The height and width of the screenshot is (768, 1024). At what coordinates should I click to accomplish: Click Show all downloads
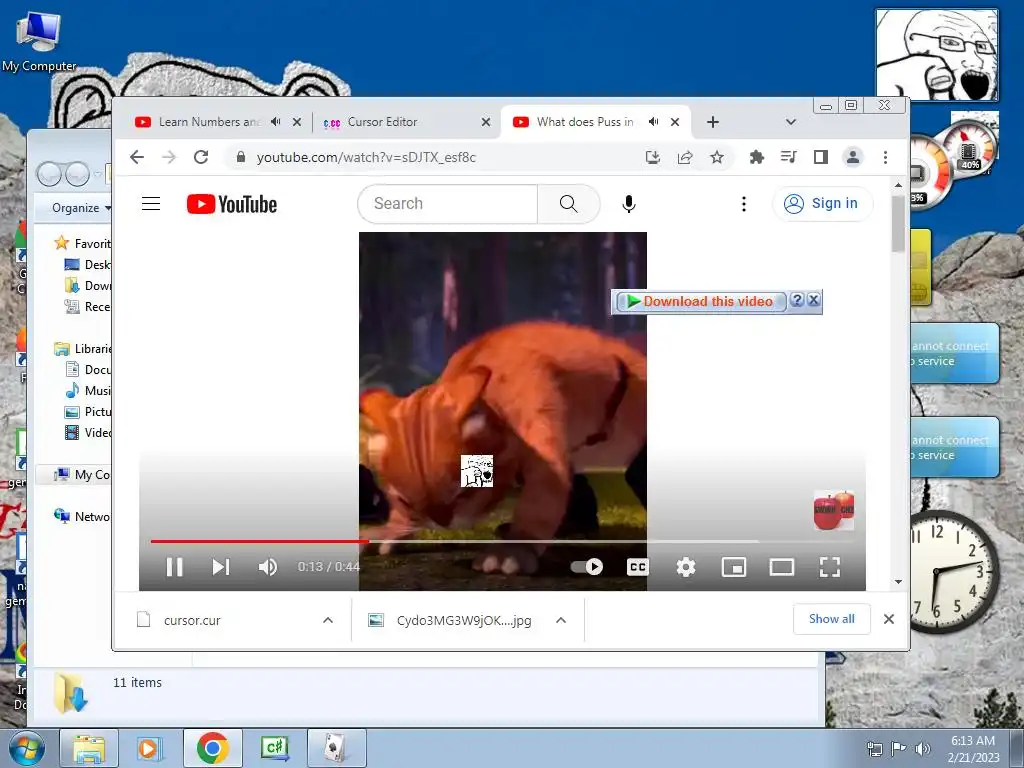tap(831, 619)
